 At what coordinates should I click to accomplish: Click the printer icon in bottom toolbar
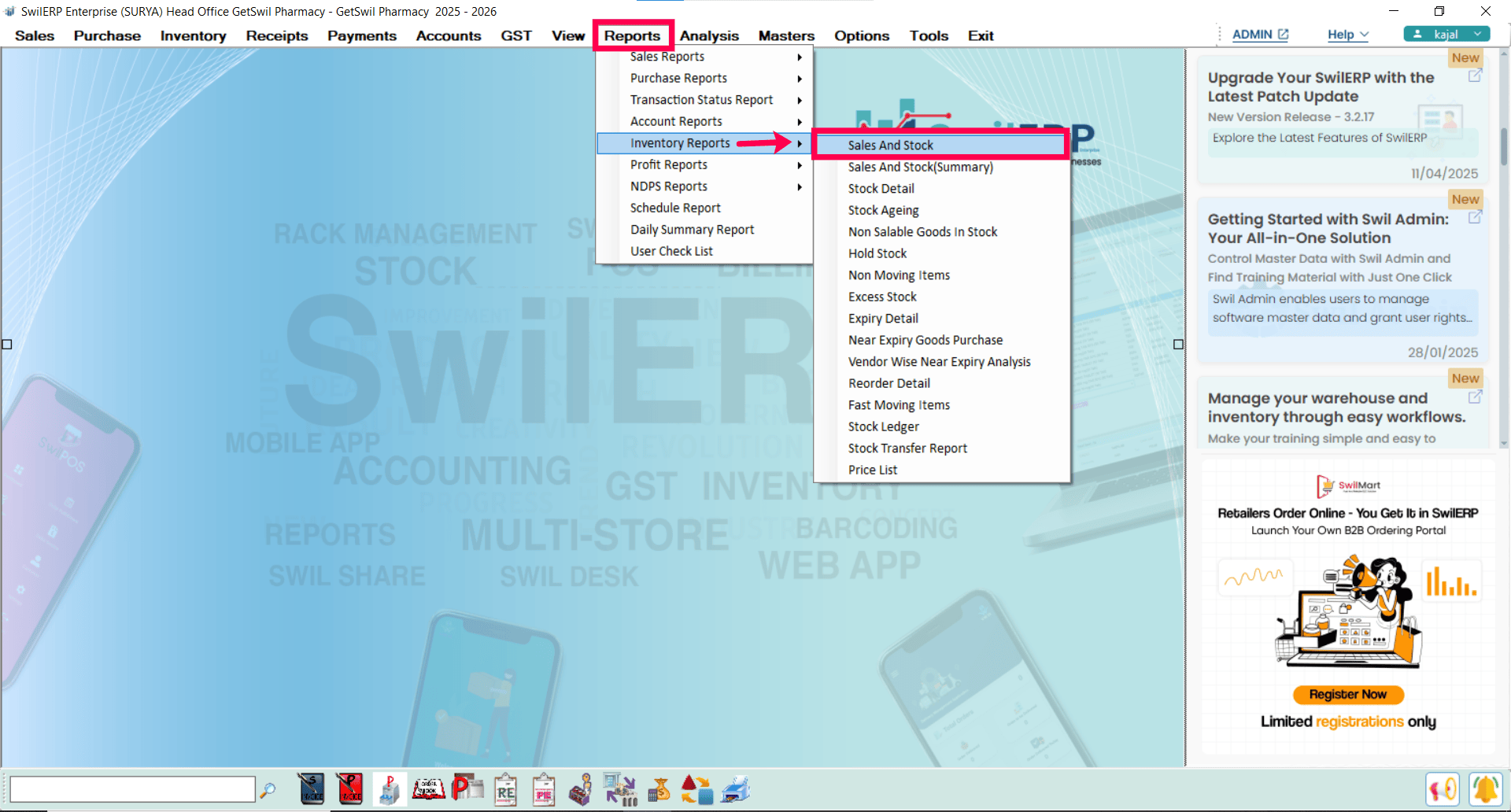pyautogui.click(x=735, y=789)
